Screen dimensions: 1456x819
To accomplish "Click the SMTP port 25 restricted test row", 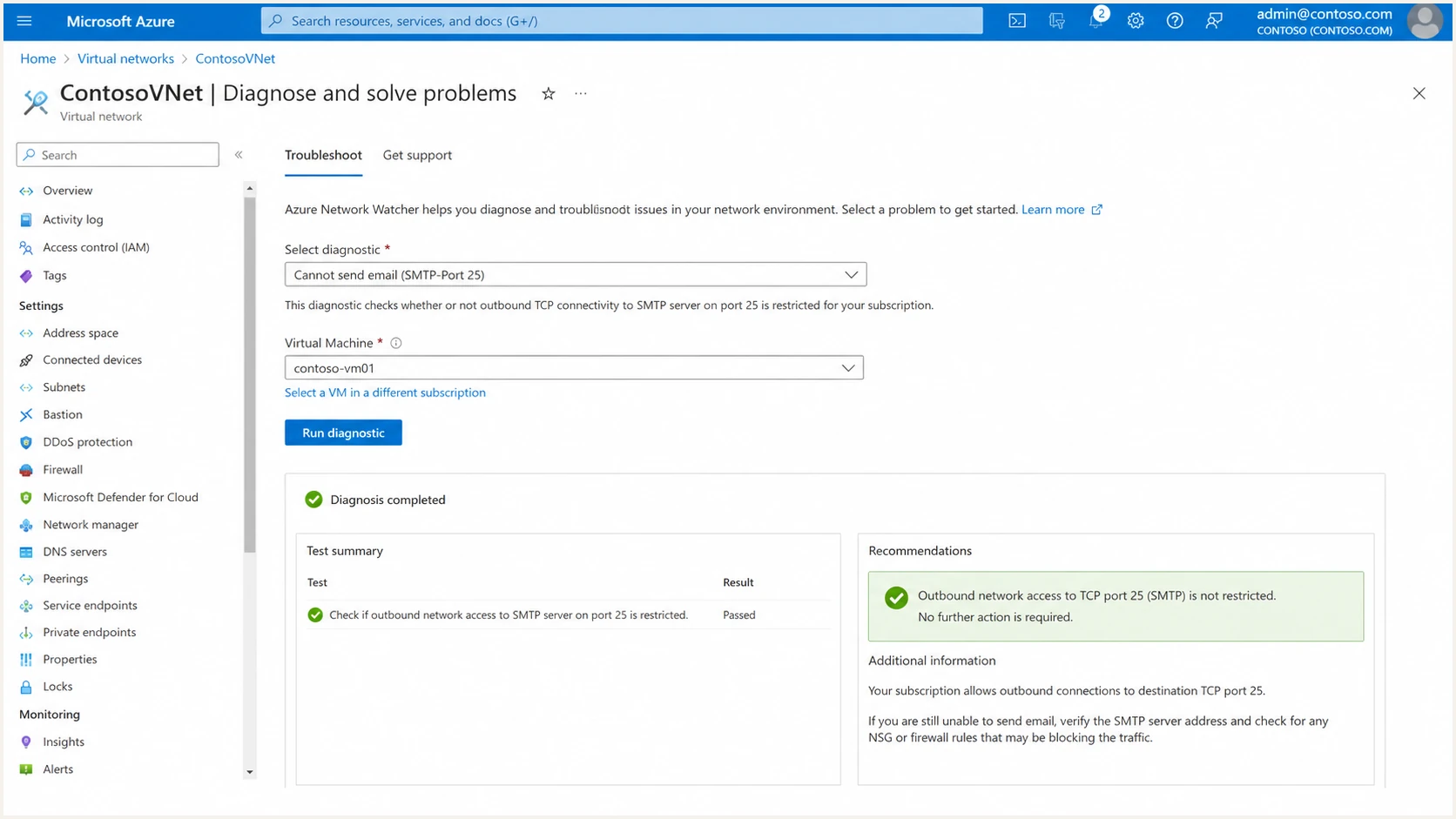I will tap(568, 615).
